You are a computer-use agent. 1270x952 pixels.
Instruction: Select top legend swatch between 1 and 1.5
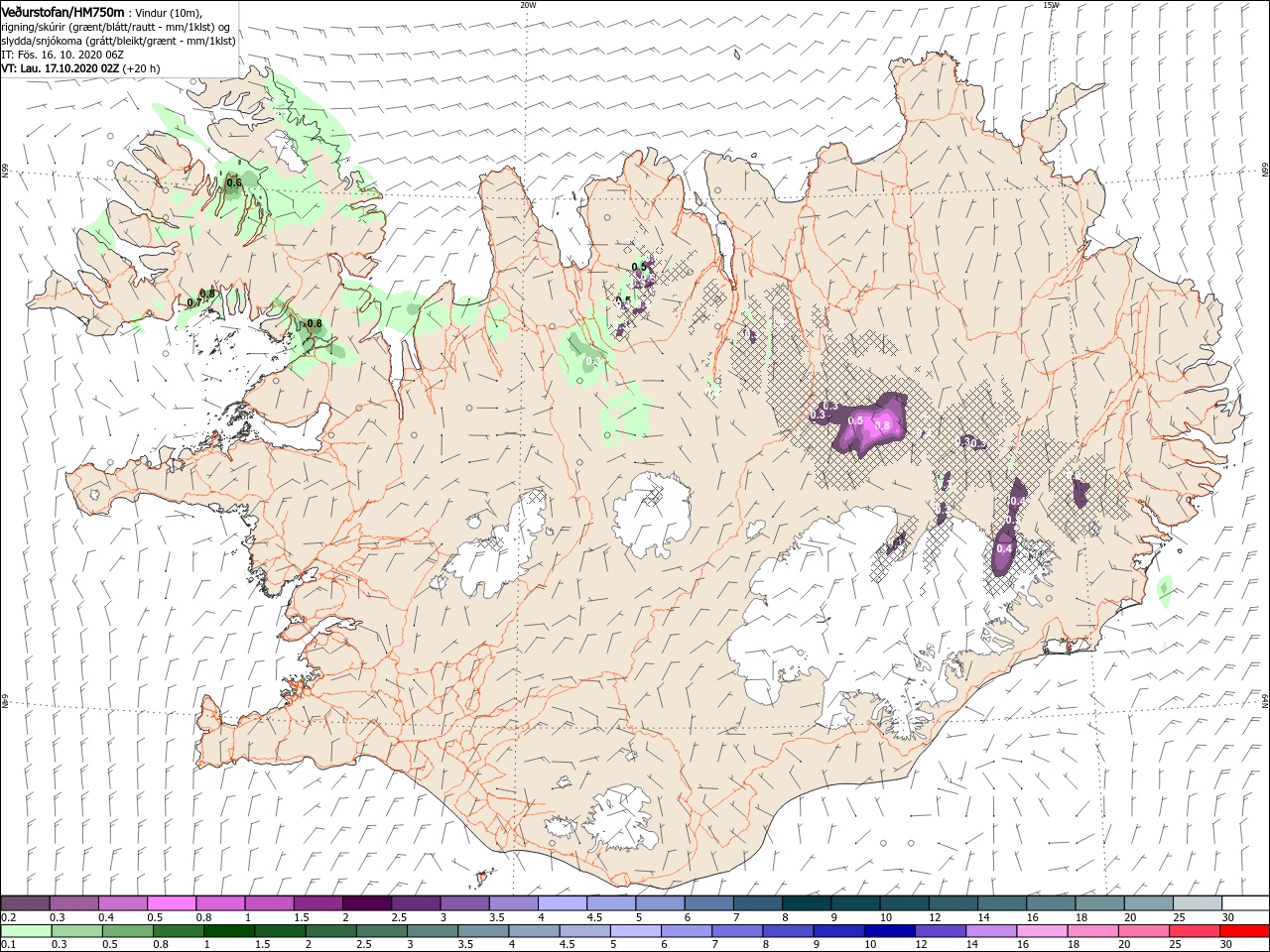point(268,903)
